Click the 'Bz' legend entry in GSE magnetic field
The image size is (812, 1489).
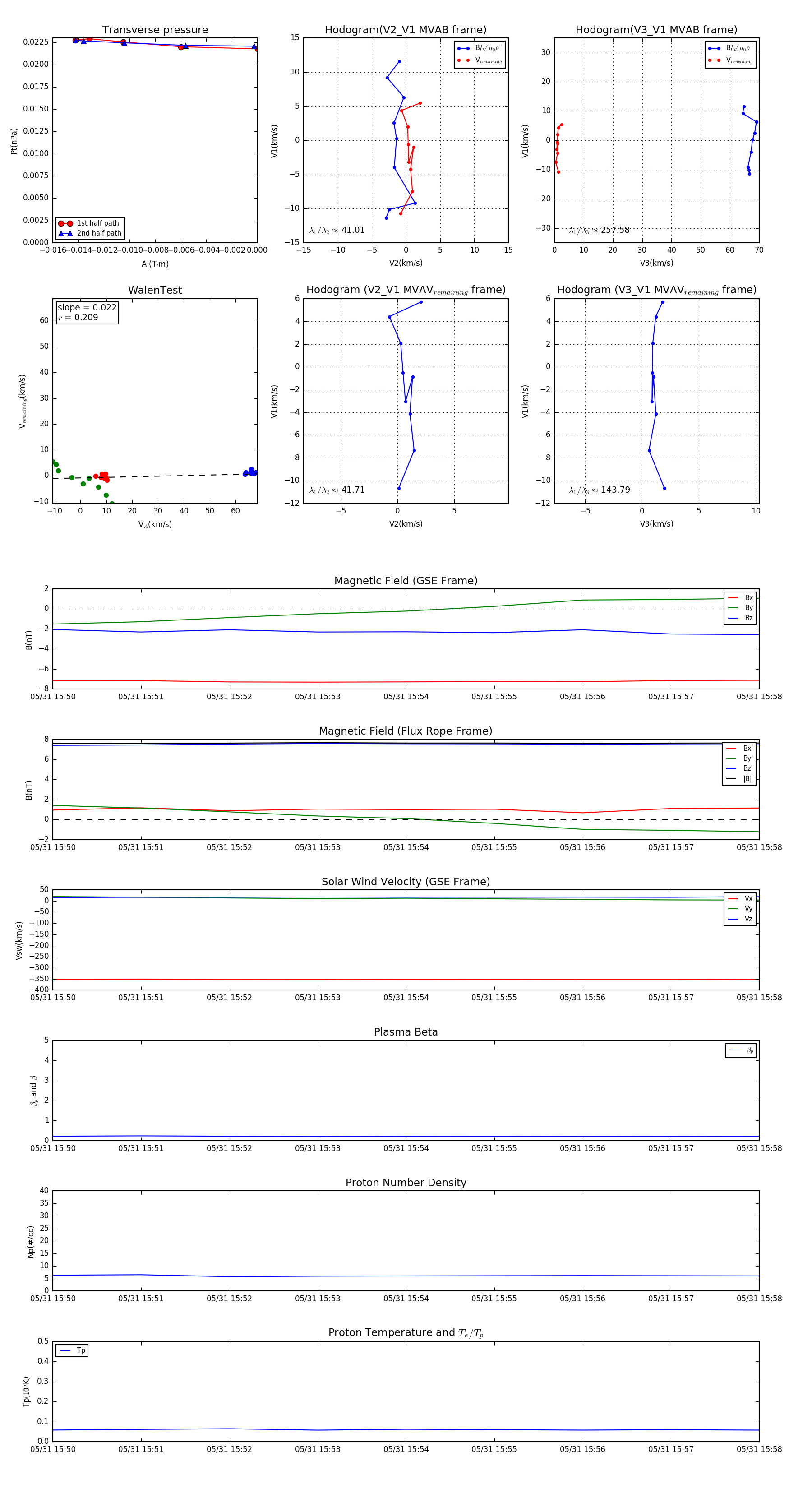coord(740,619)
